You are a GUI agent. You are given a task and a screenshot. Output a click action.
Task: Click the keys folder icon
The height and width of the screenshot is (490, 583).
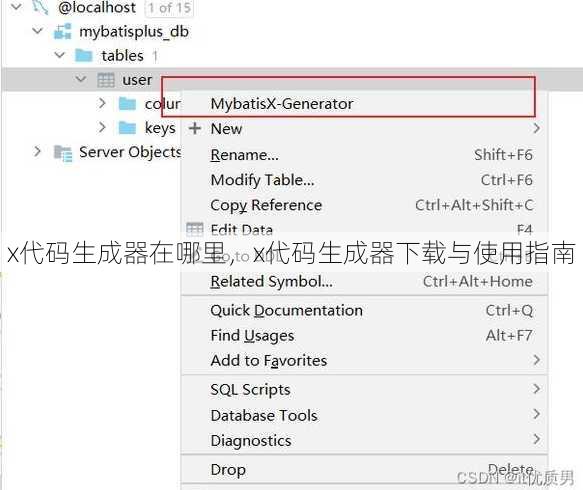pyautogui.click(x=127, y=128)
